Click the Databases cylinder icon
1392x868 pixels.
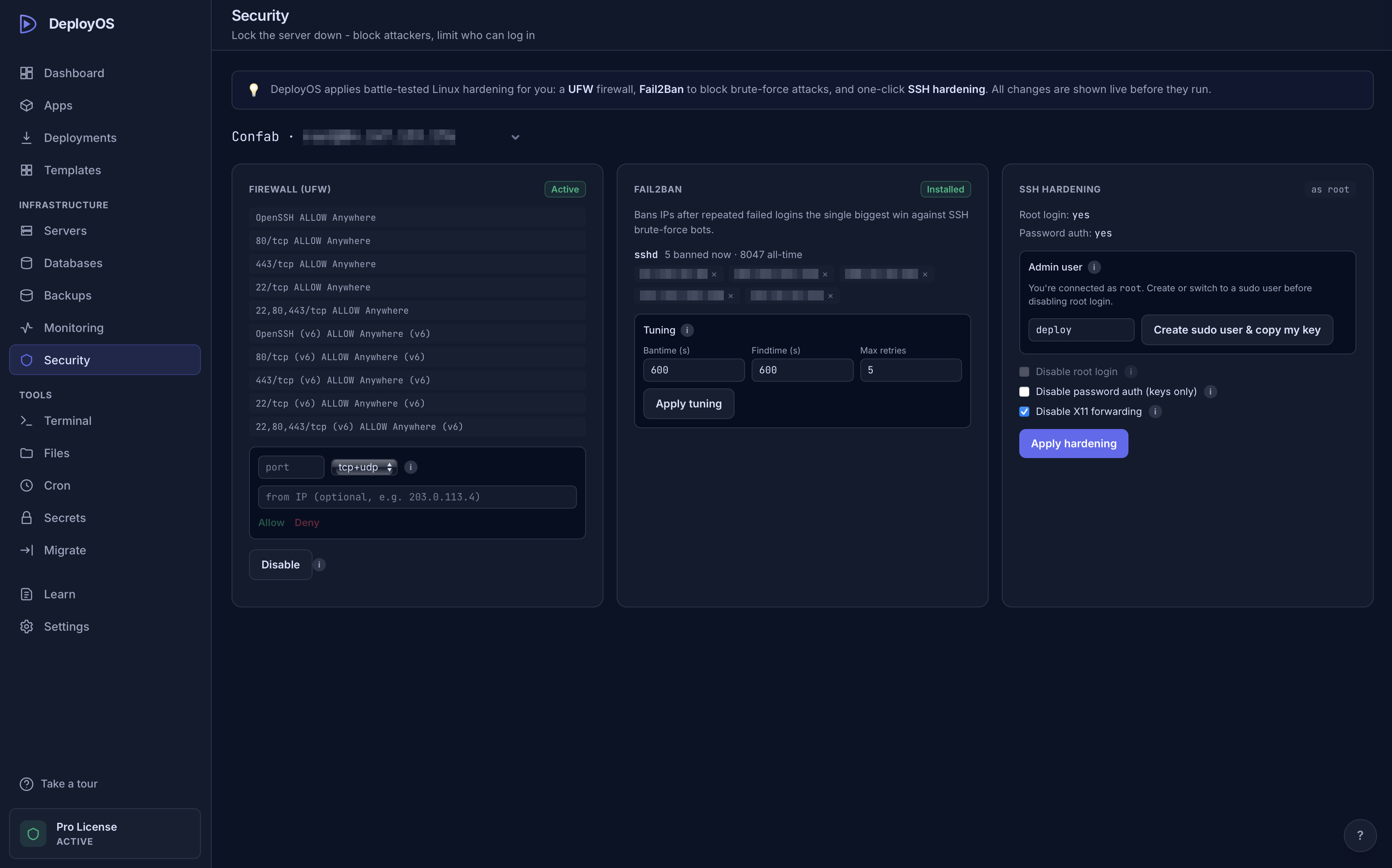click(27, 263)
